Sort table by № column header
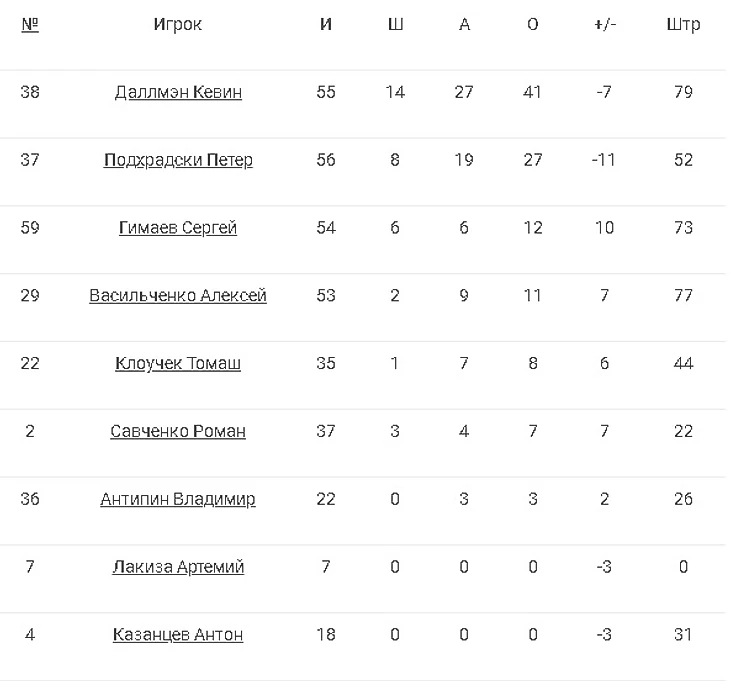 pyautogui.click(x=30, y=25)
